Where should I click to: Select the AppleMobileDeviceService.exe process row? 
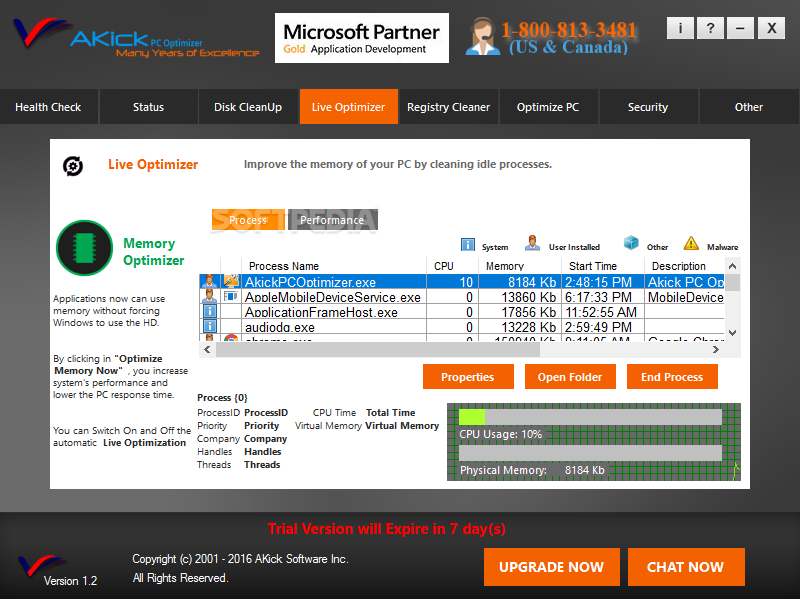point(462,297)
